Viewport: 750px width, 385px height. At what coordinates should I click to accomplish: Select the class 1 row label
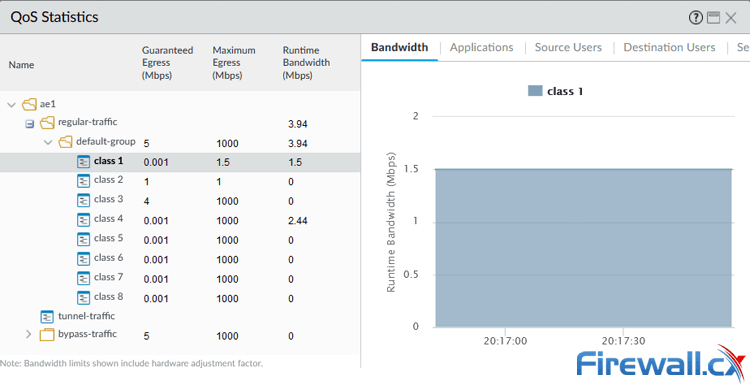[109, 161]
